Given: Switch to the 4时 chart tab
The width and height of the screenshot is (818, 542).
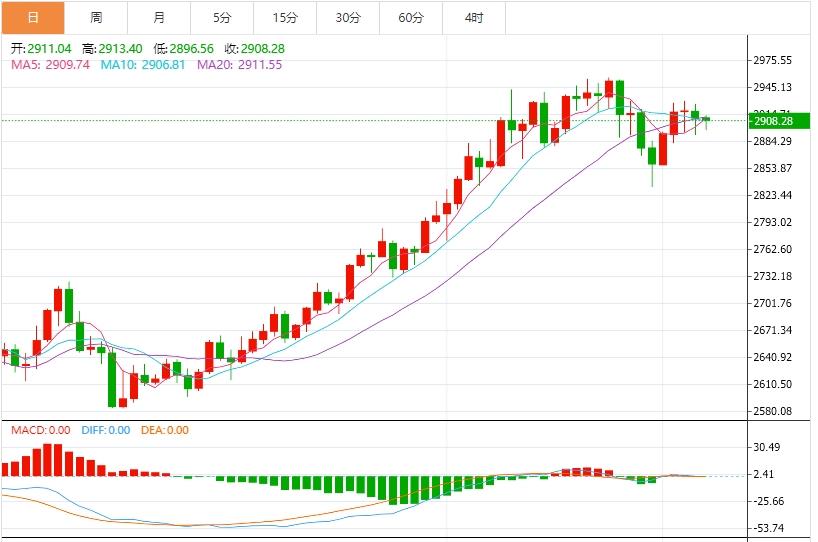Looking at the screenshot, I should 474,17.
